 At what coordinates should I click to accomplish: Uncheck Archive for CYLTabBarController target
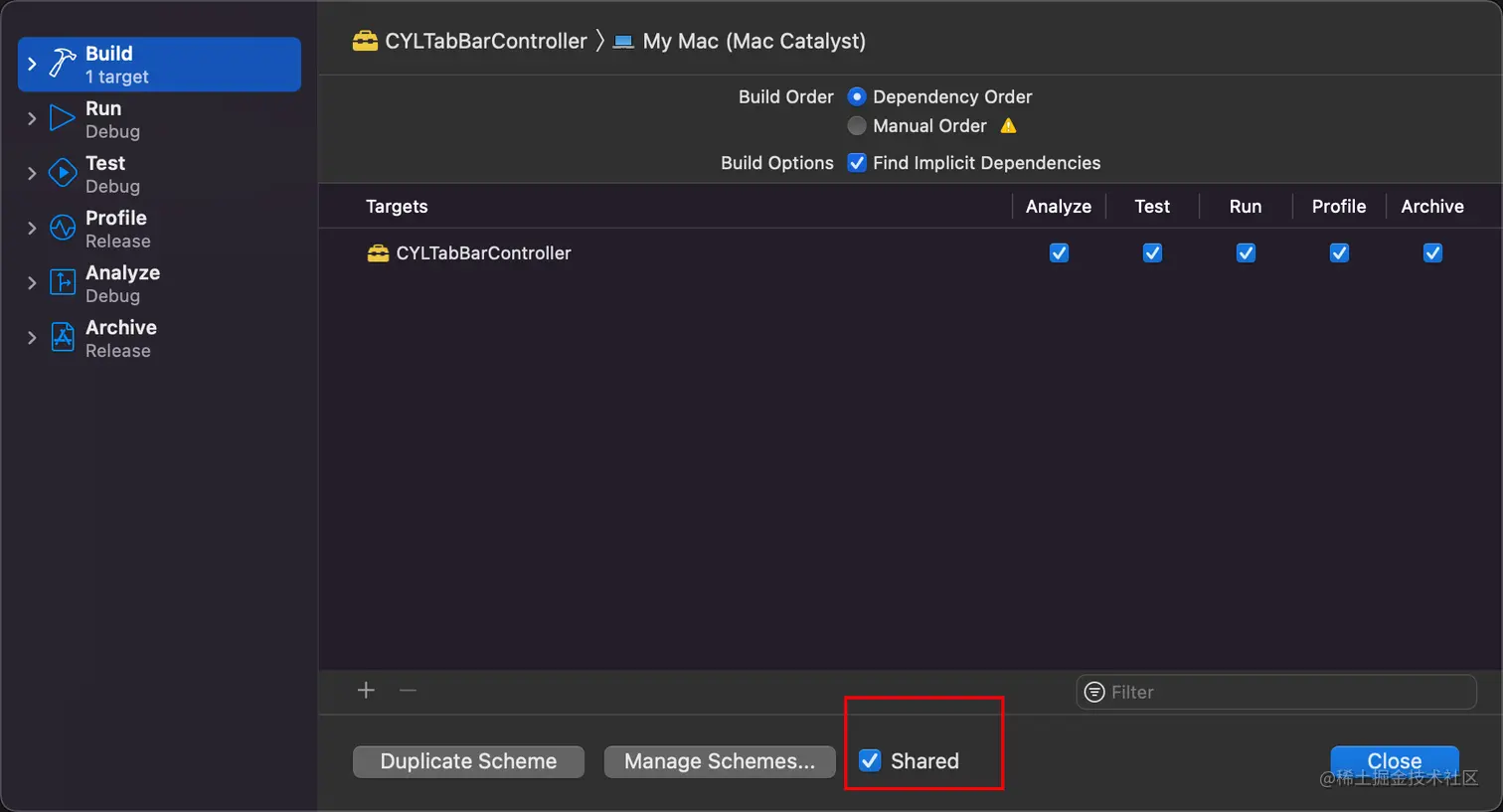pos(1432,252)
